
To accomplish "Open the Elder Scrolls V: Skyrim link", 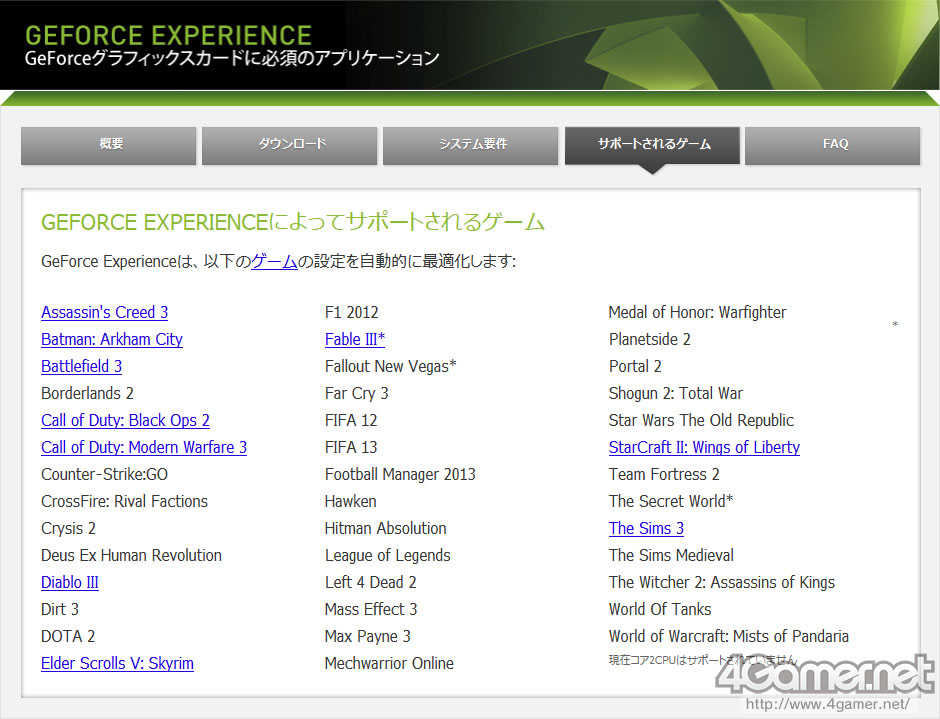I will 118,663.
